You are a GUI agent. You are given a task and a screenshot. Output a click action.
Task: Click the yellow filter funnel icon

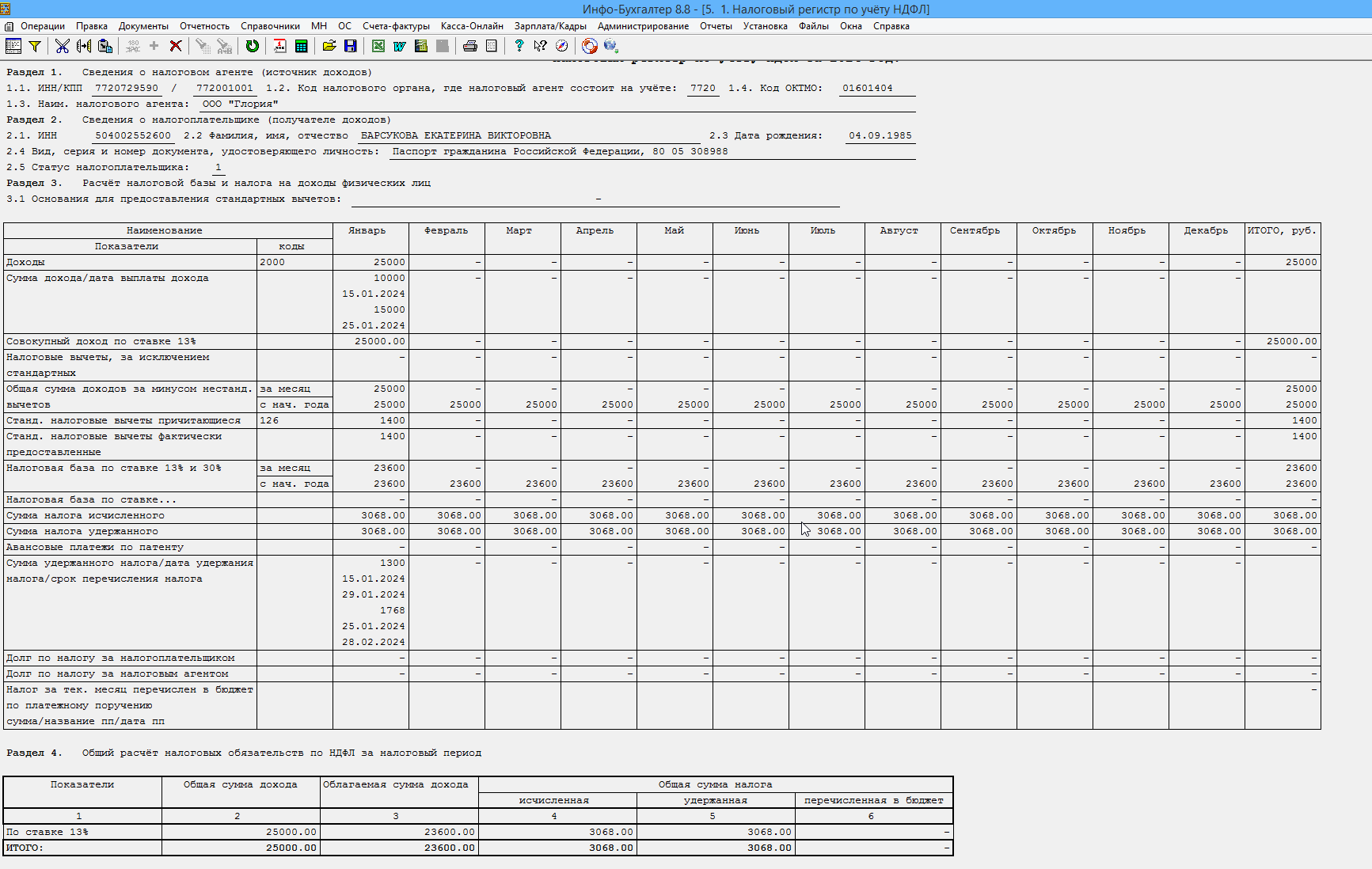pyautogui.click(x=35, y=46)
